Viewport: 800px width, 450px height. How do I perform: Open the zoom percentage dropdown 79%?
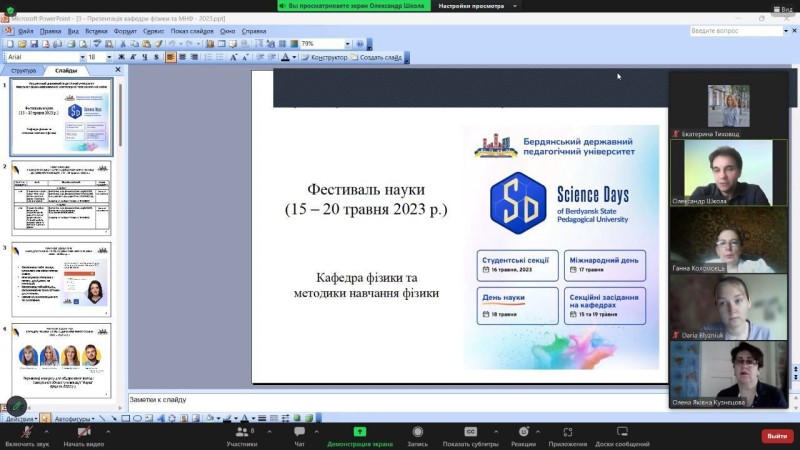click(347, 44)
